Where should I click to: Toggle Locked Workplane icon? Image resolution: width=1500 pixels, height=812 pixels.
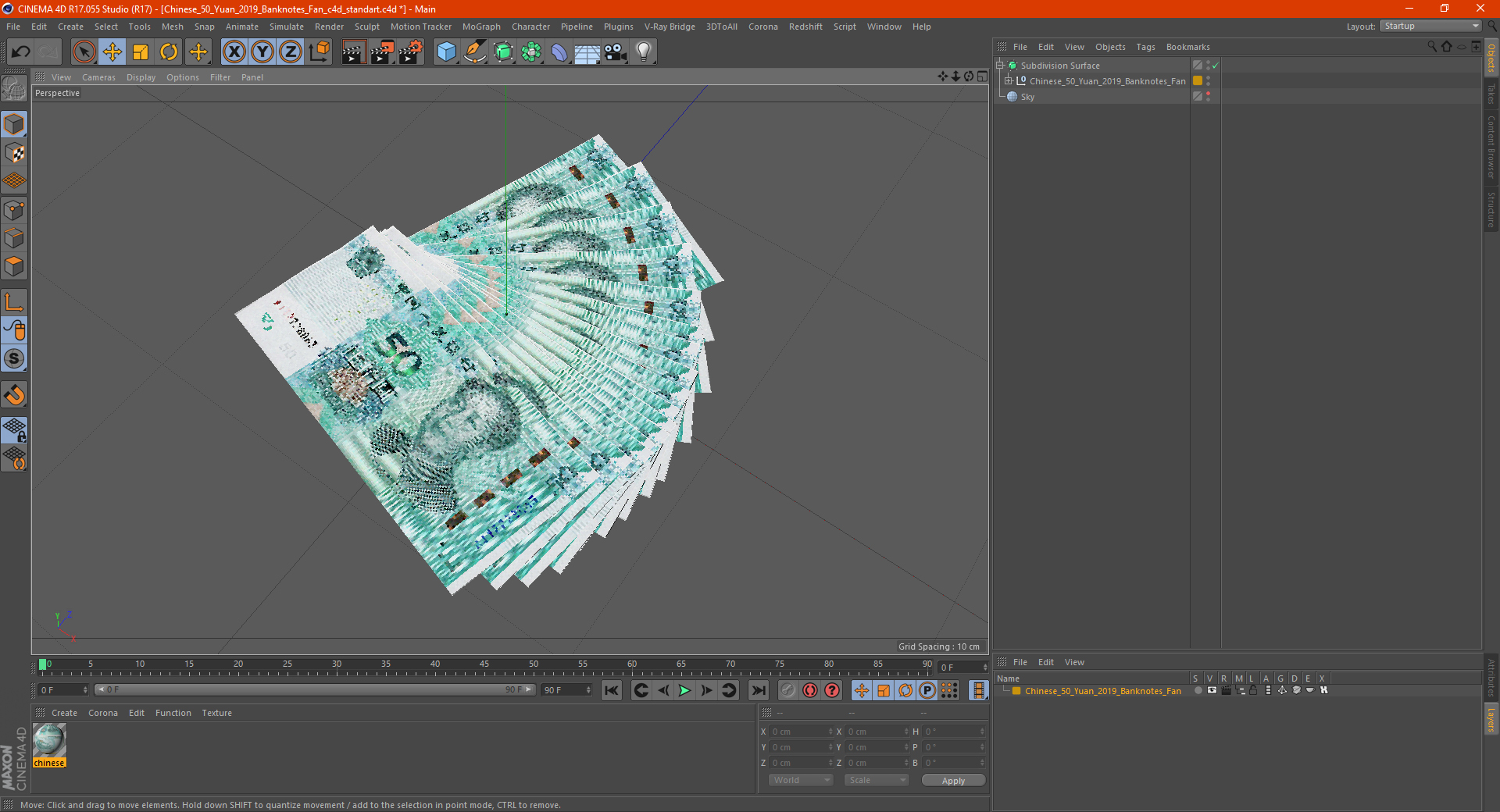pyautogui.click(x=14, y=430)
